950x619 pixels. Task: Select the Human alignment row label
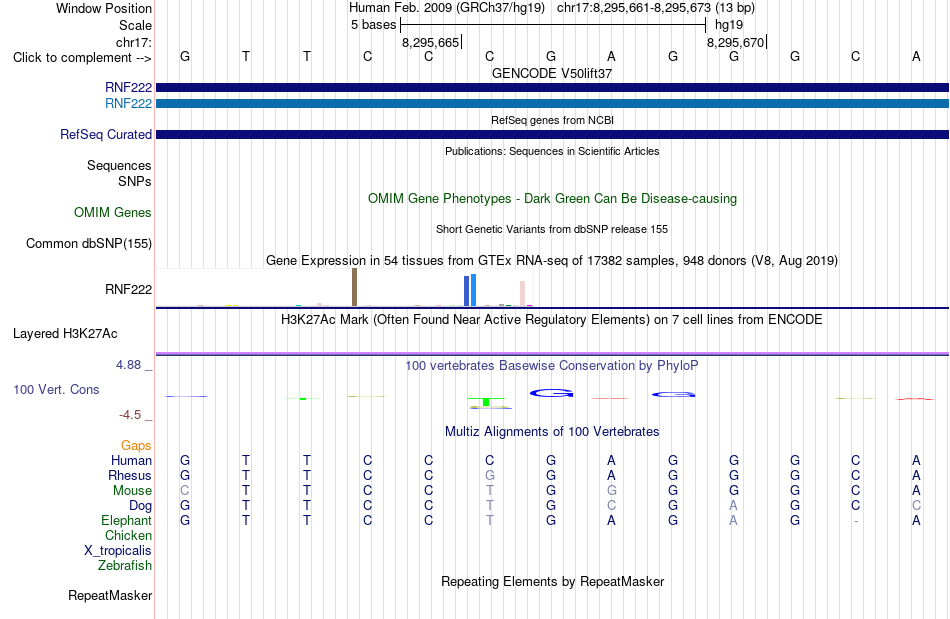[131, 460]
